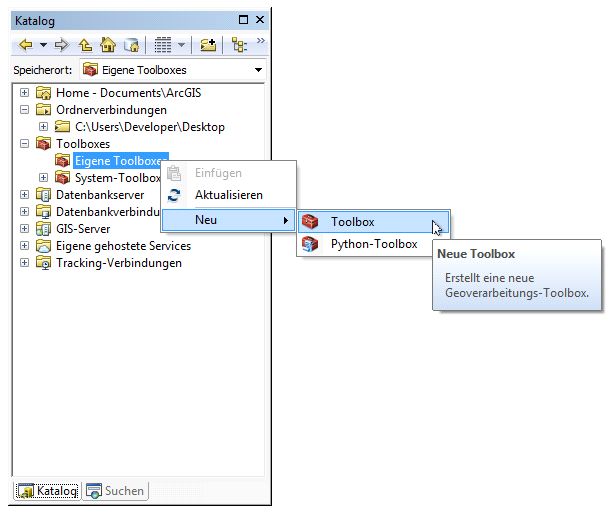
Task: Expand the Home - Documents\ArcGIS node
Action: click(25, 93)
